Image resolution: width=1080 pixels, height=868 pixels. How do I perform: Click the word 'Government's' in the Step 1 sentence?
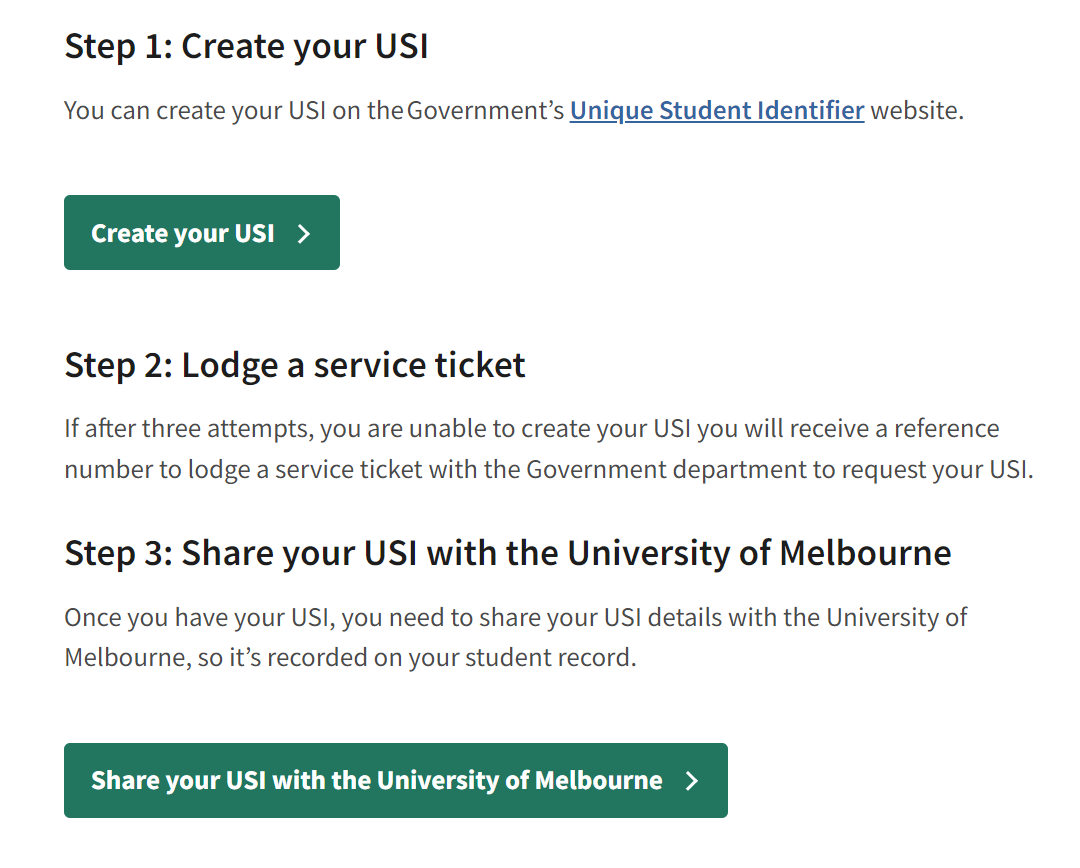(486, 110)
